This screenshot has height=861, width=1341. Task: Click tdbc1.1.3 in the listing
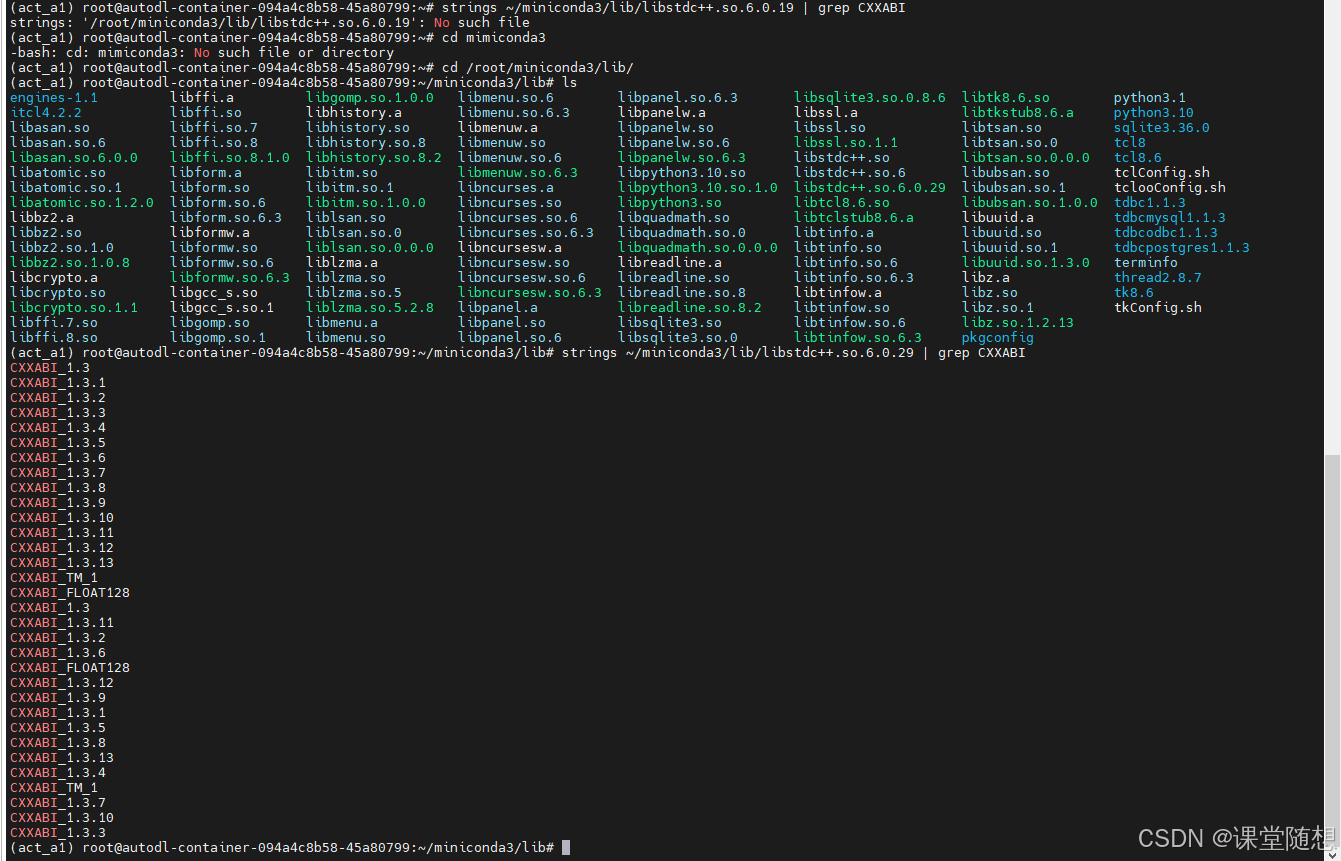(x=1150, y=203)
